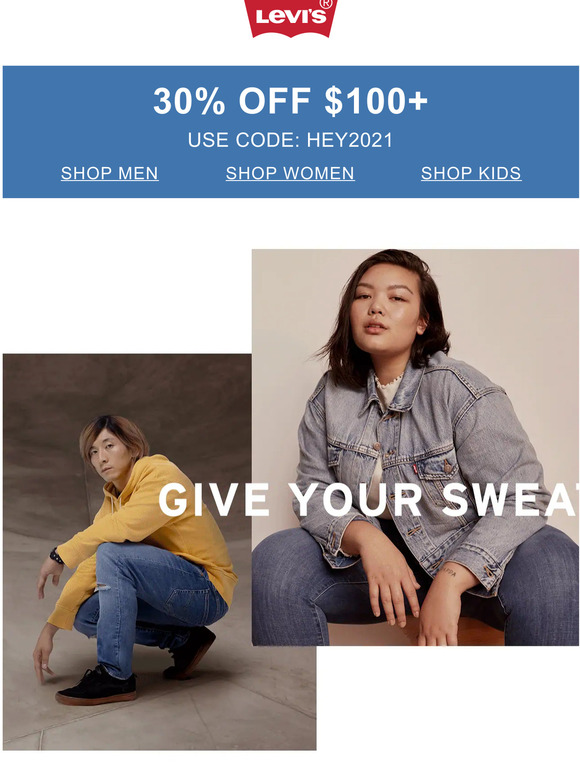
Task: Click the GIVE YOUR SWEAT headline text
Action: point(369,500)
